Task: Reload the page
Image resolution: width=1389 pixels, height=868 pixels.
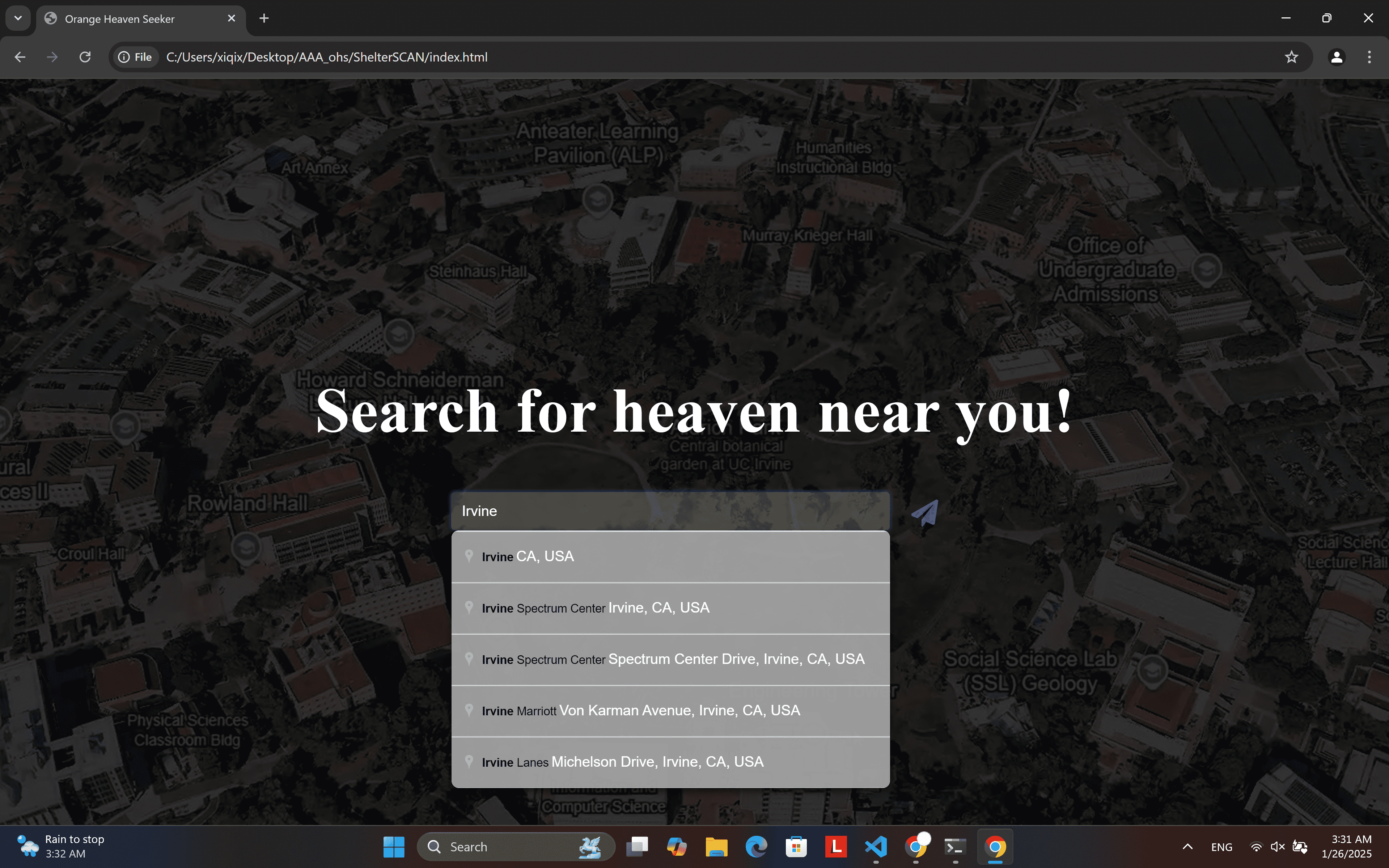Action: pyautogui.click(x=85, y=57)
